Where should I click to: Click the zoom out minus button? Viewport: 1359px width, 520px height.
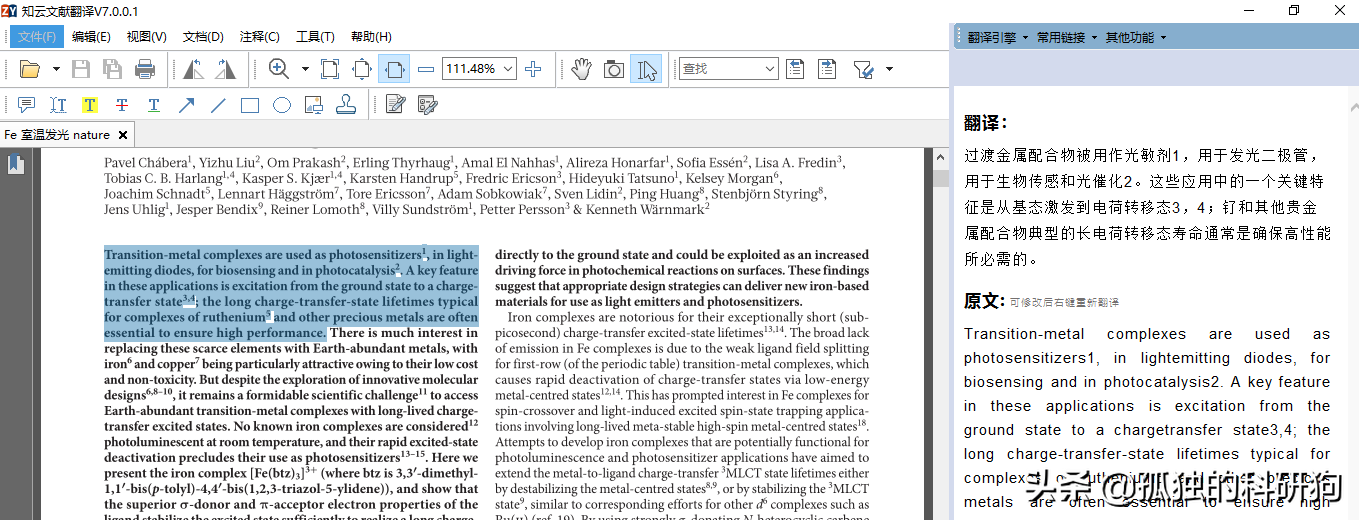426,69
